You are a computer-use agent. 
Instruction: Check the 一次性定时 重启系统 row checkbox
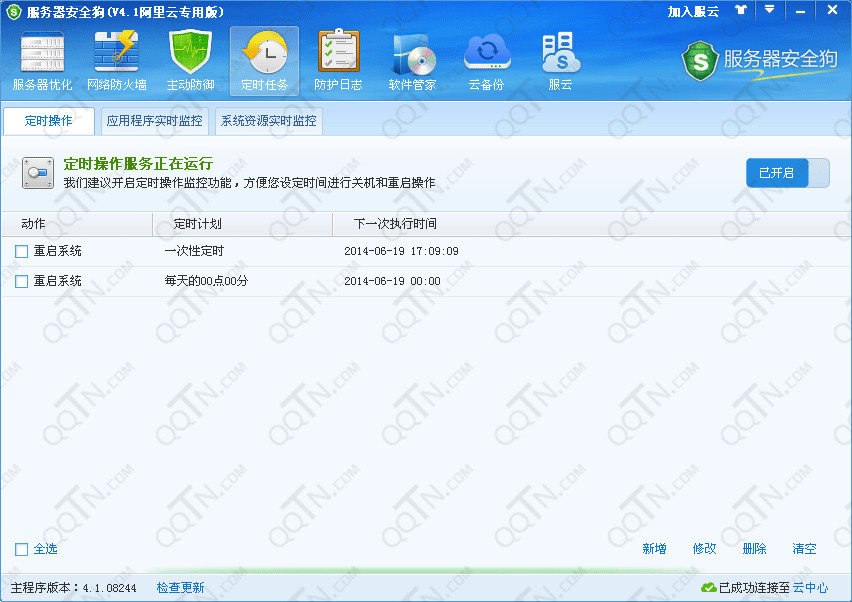(x=21, y=252)
